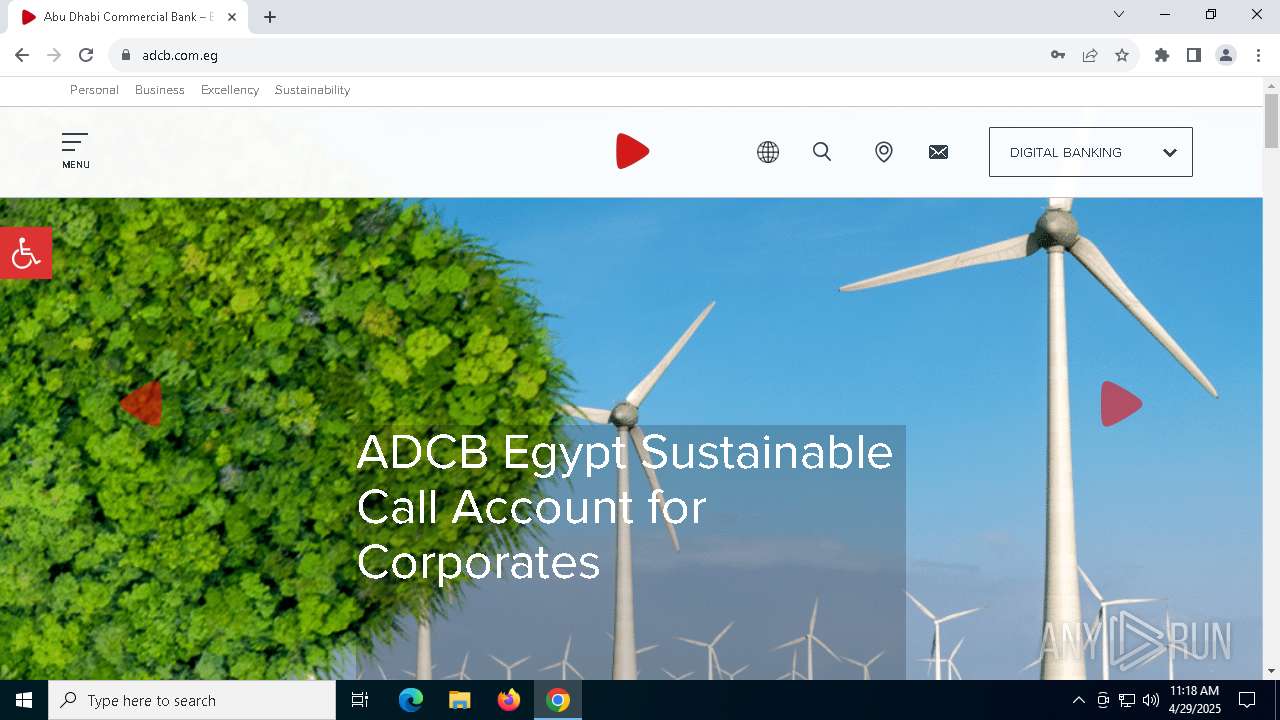Click the page vertical scrollbar

click(x=1271, y=120)
